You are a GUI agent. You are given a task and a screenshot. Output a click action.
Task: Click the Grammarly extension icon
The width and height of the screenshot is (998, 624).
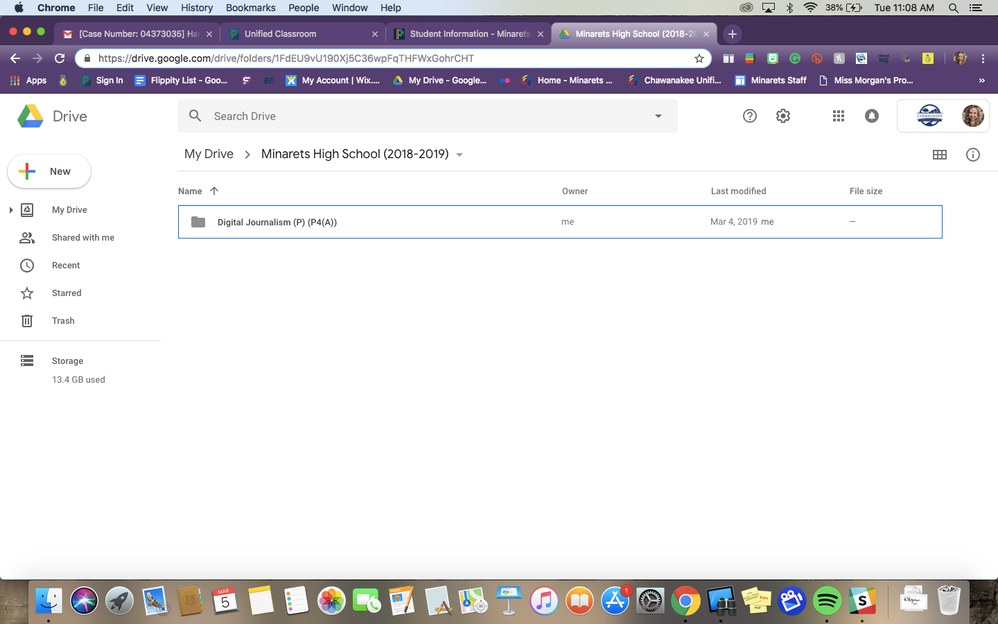point(795,59)
